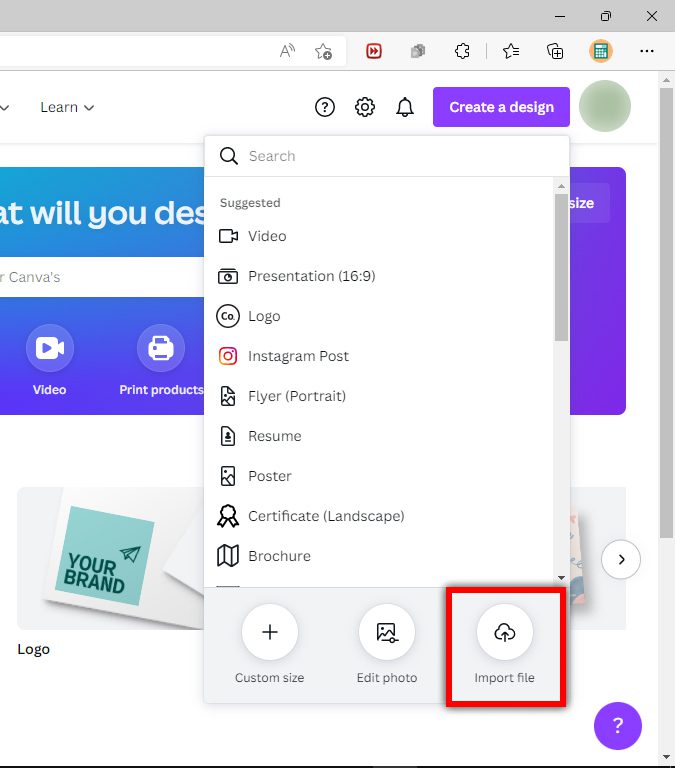Screen dimensions: 675x768
Task: Click the Instagram Post icon
Action: [x=228, y=356]
